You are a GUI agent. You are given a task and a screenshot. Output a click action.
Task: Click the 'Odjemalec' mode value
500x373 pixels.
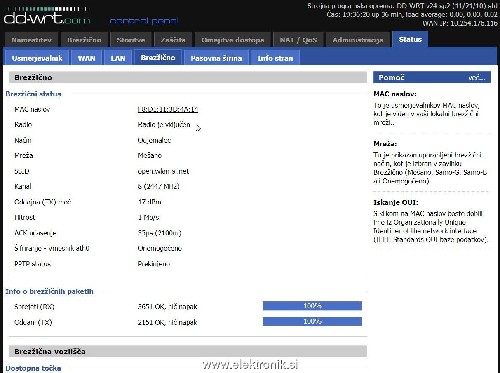154,140
